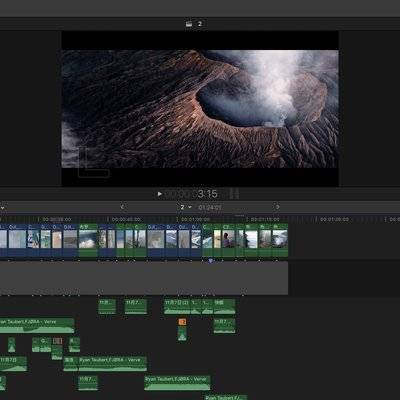Click the audio meters icon beside timecode

coord(234,194)
